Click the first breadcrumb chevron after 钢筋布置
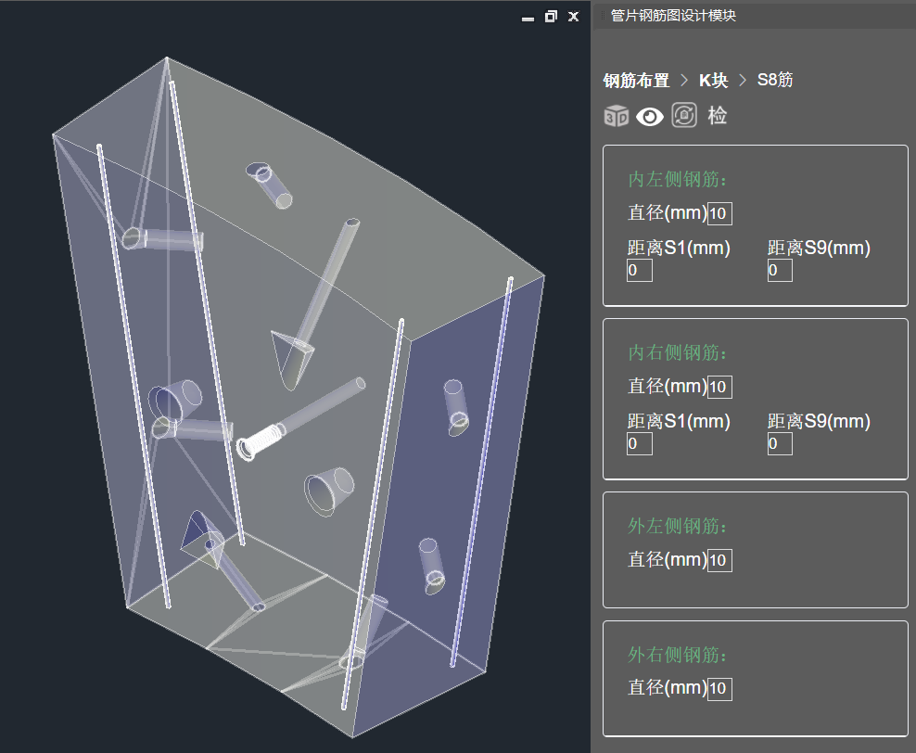 tap(684, 80)
